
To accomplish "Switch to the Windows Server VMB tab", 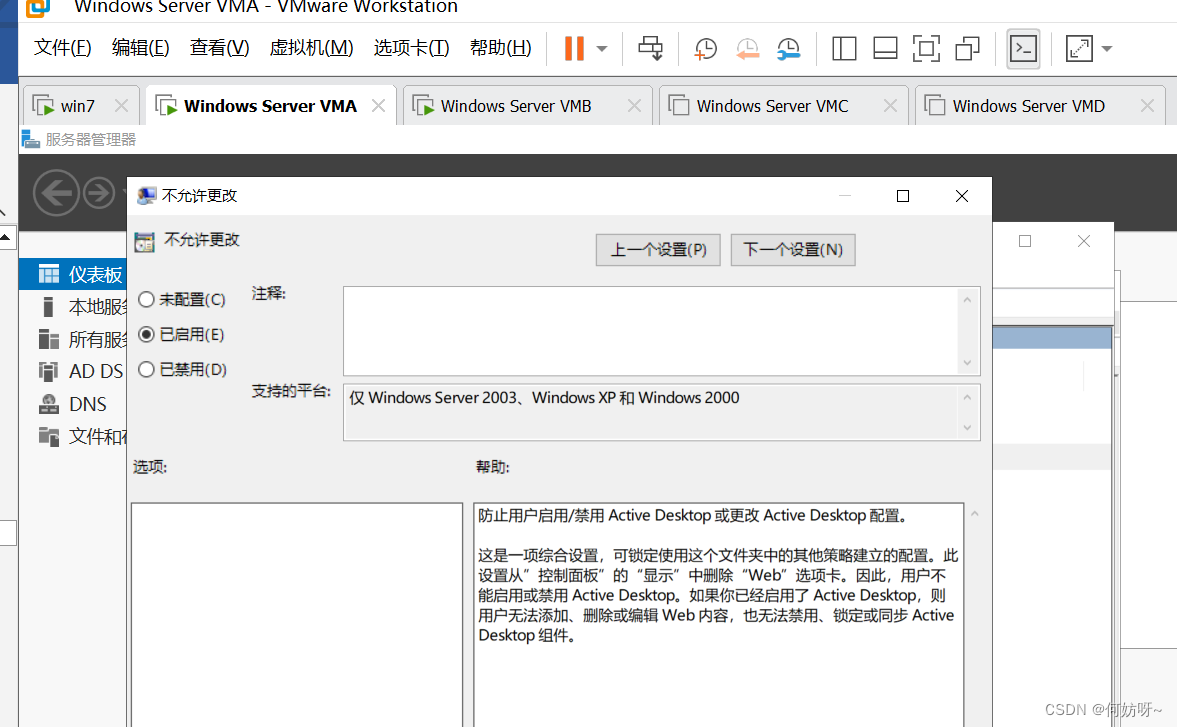I will pos(515,106).
